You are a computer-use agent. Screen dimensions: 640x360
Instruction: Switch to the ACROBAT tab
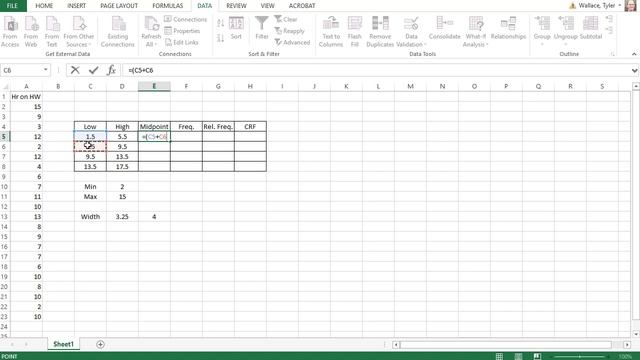[302, 6]
